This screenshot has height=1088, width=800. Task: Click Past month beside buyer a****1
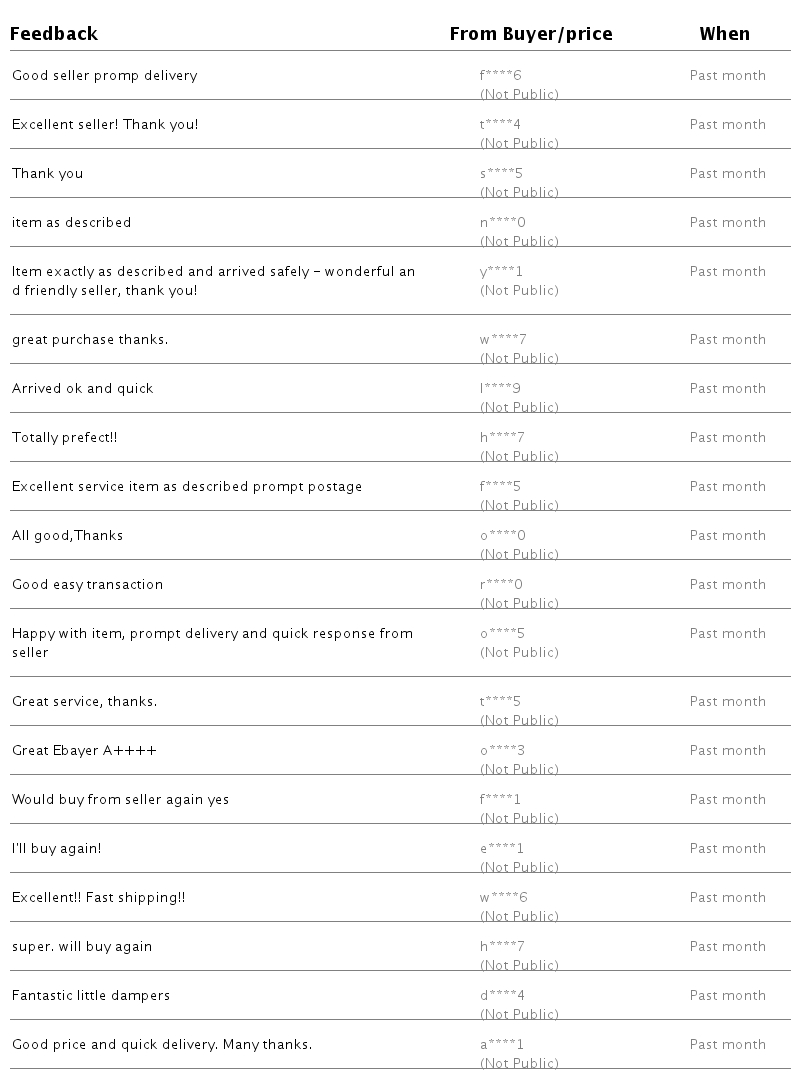[x=727, y=1045]
